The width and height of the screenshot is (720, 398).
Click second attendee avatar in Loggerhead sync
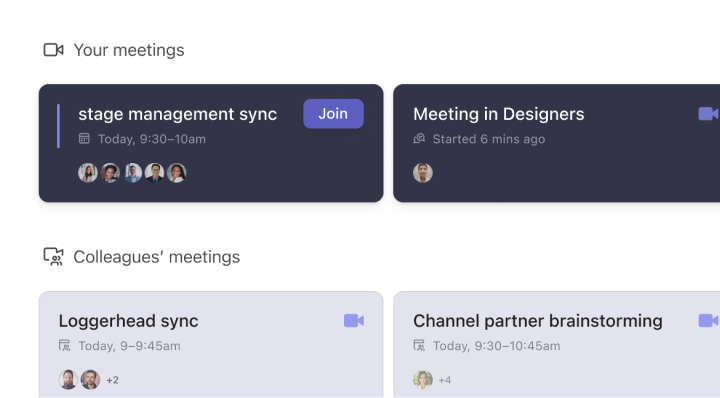[x=90, y=380]
